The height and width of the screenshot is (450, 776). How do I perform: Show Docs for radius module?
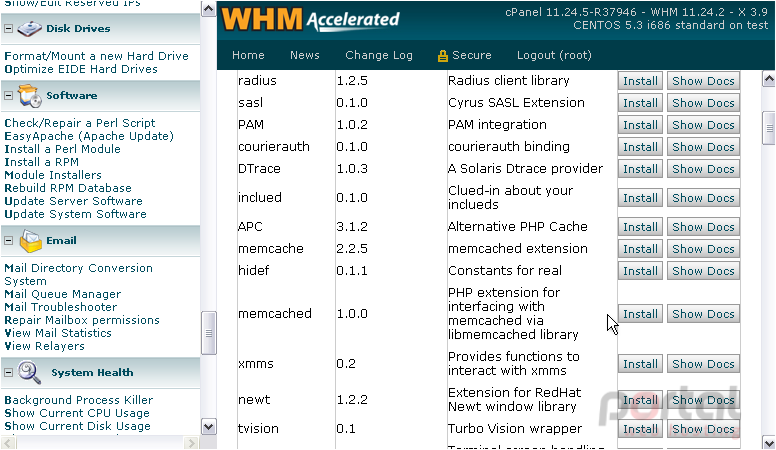[703, 81]
